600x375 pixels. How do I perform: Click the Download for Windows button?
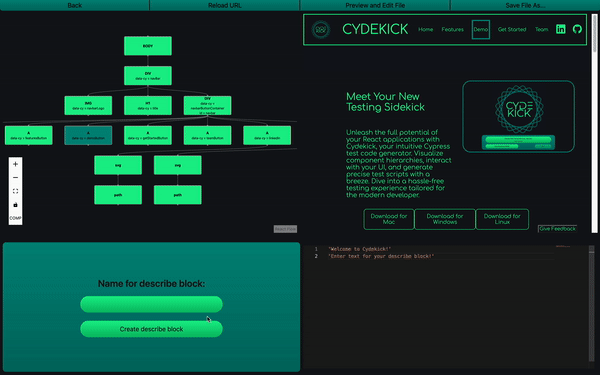[x=445, y=219]
